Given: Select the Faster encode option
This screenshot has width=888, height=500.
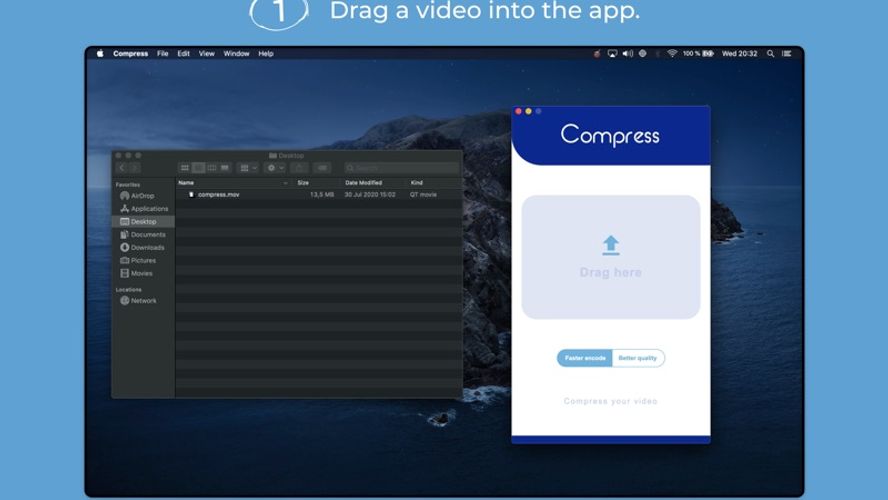Looking at the screenshot, I should [584, 358].
